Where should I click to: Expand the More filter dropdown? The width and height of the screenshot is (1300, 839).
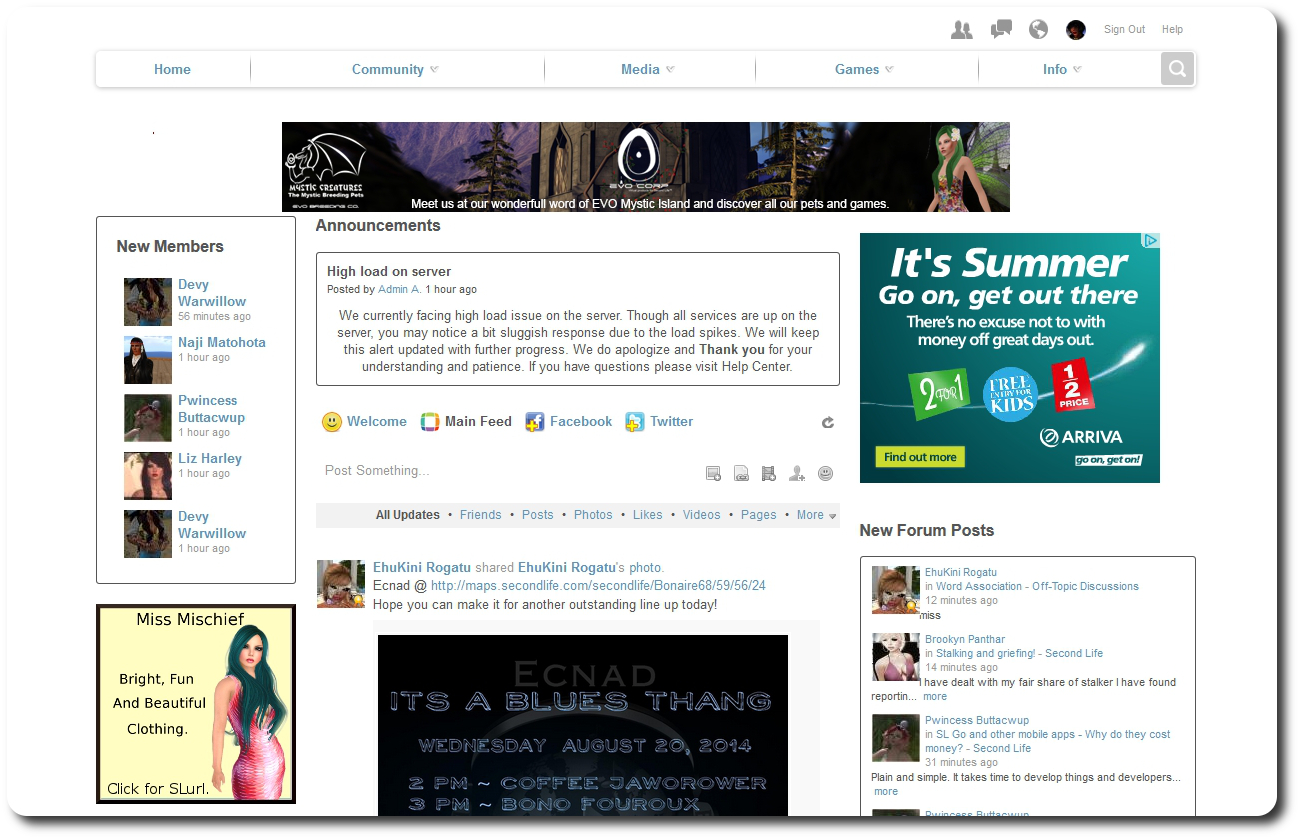click(816, 515)
